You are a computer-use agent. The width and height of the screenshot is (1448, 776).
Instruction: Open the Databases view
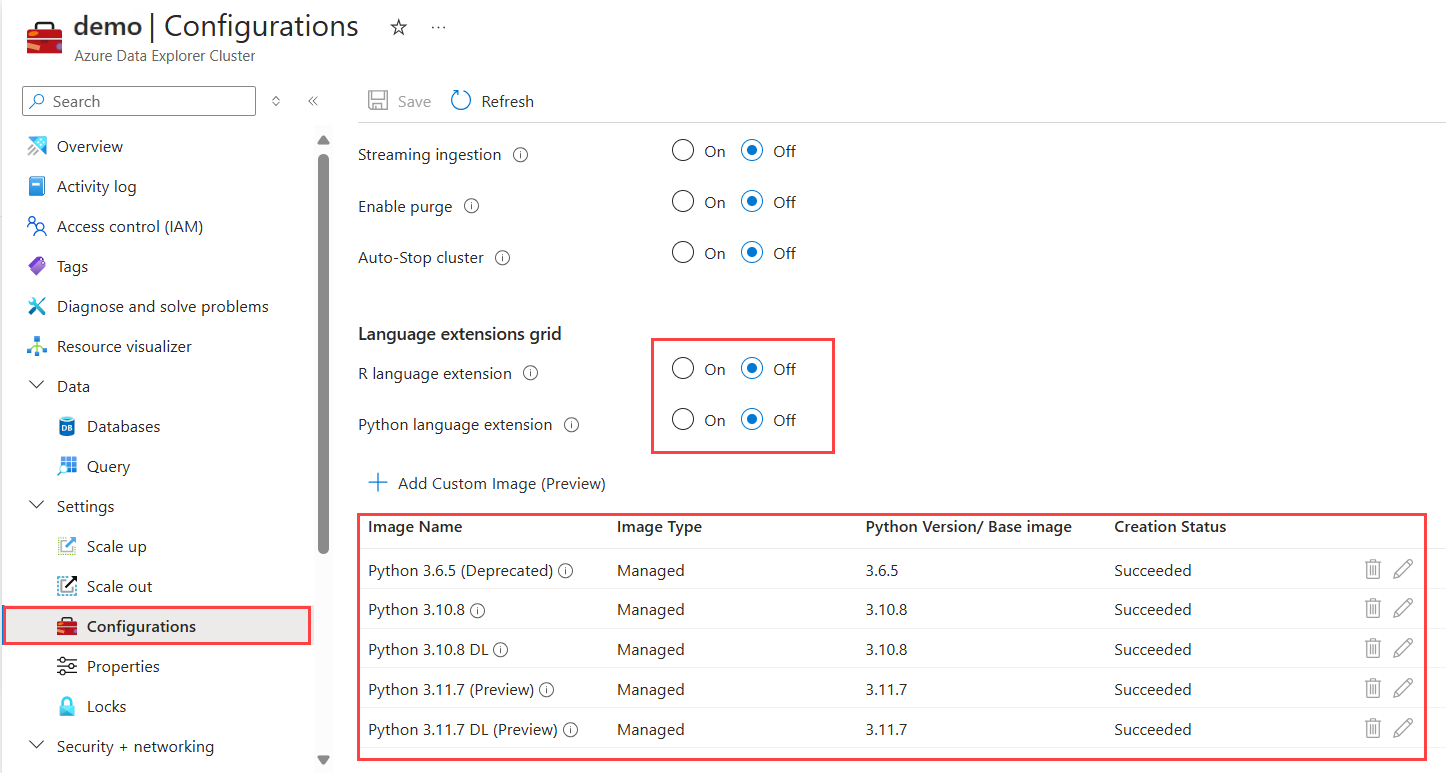[x=124, y=426]
